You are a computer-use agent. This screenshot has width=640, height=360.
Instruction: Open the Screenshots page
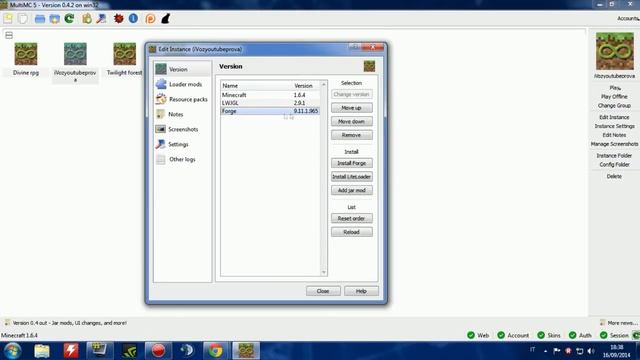[182, 129]
